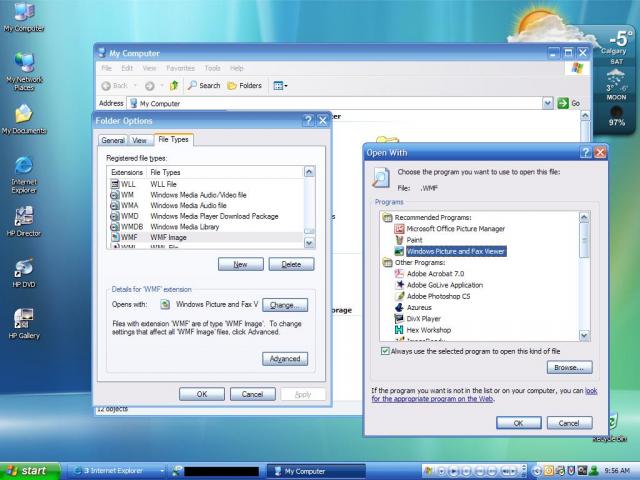Viewport: 640px width, 480px height.
Task: Click the Other Programs folder heading
Action: (414, 262)
